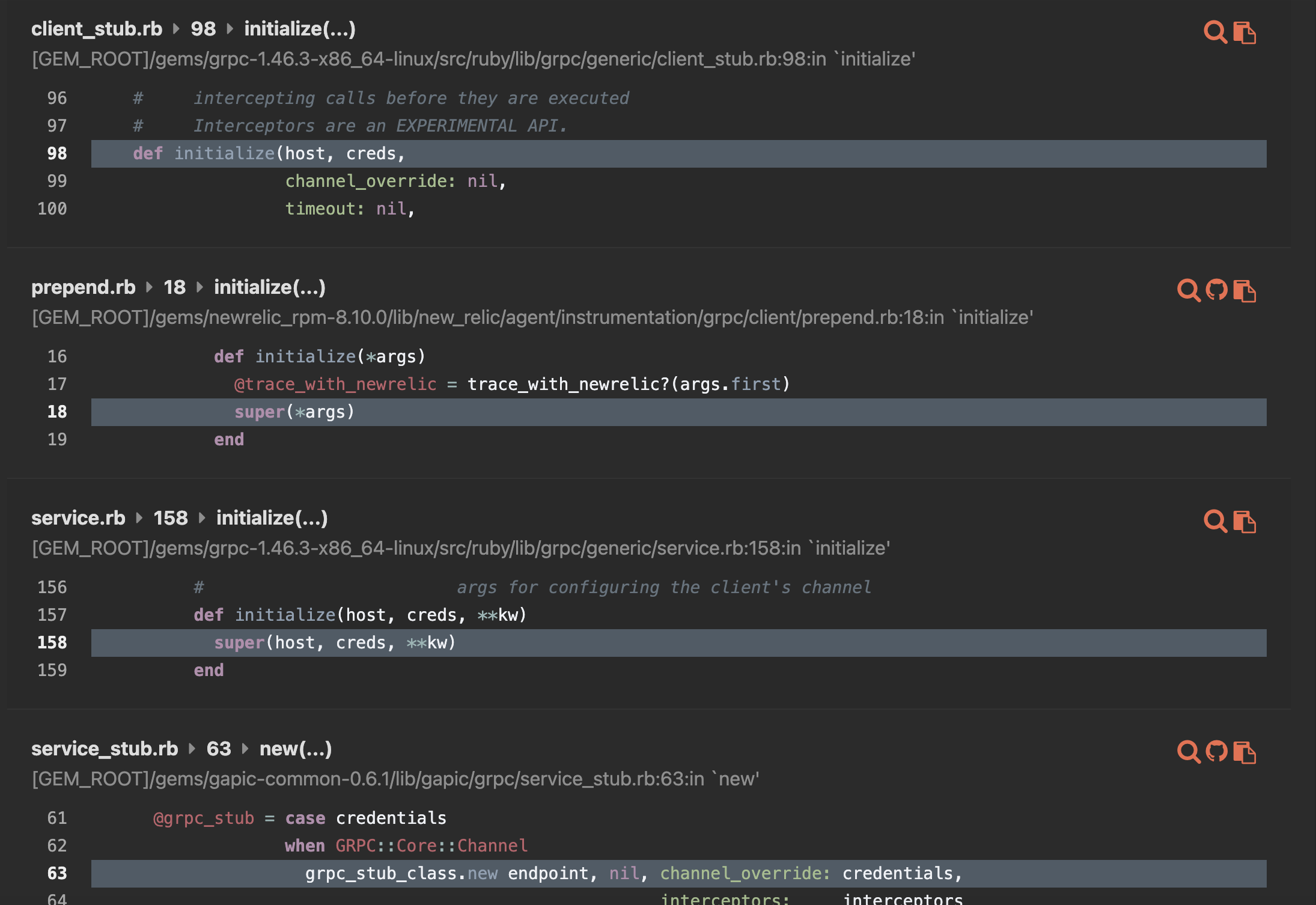
Task: Copy the service_stub.rb frame details
Action: (1244, 752)
